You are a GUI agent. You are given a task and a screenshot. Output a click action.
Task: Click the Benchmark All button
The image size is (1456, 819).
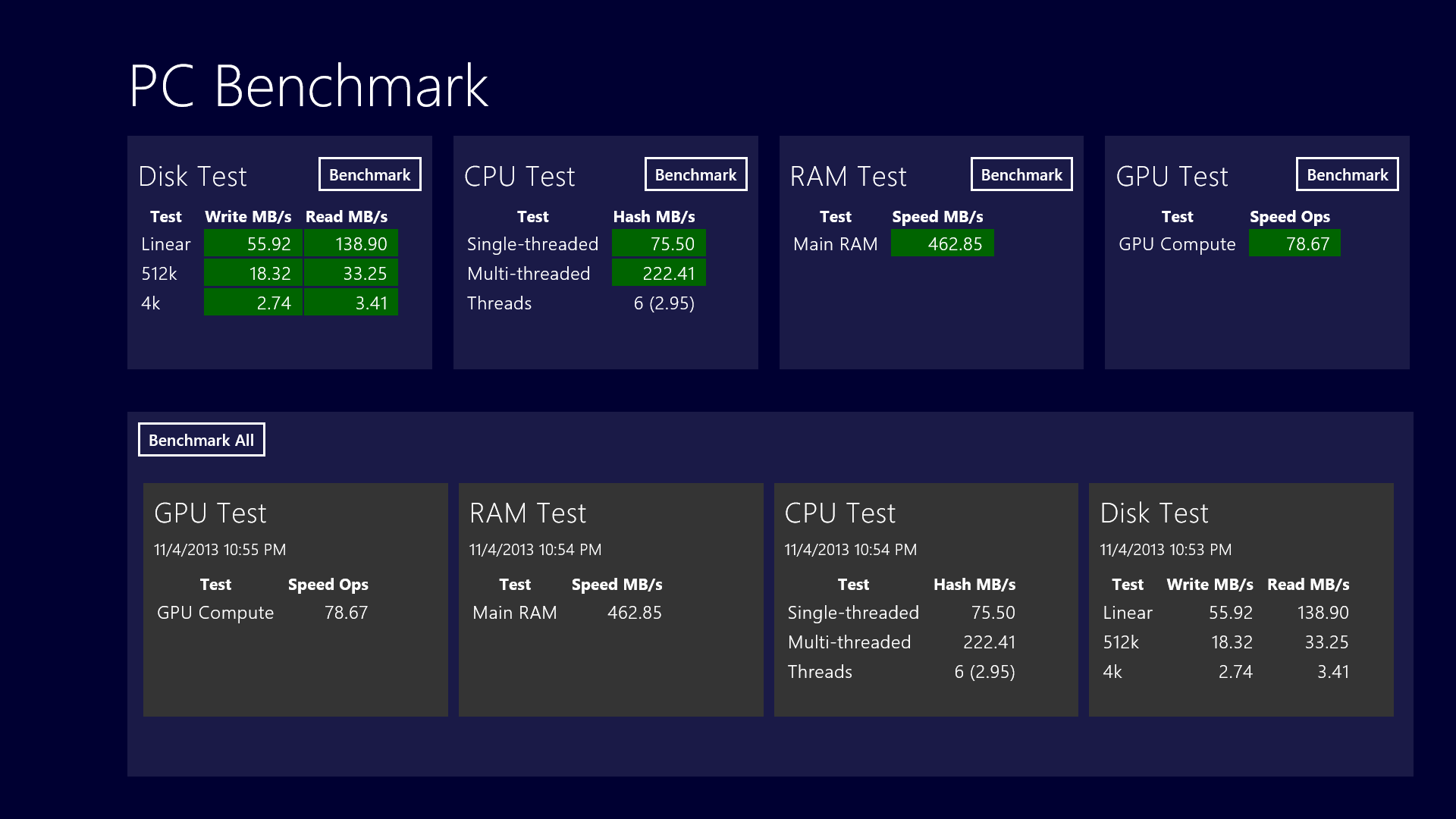(201, 440)
